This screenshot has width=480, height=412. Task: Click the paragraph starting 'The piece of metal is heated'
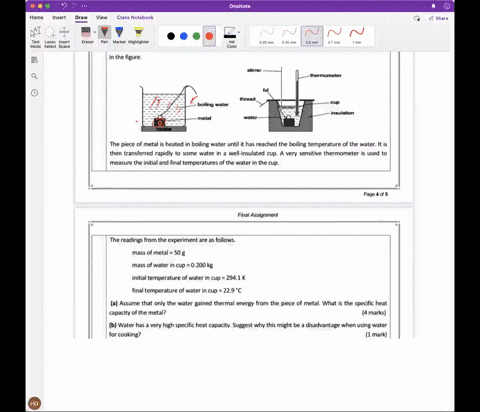[x=248, y=153]
